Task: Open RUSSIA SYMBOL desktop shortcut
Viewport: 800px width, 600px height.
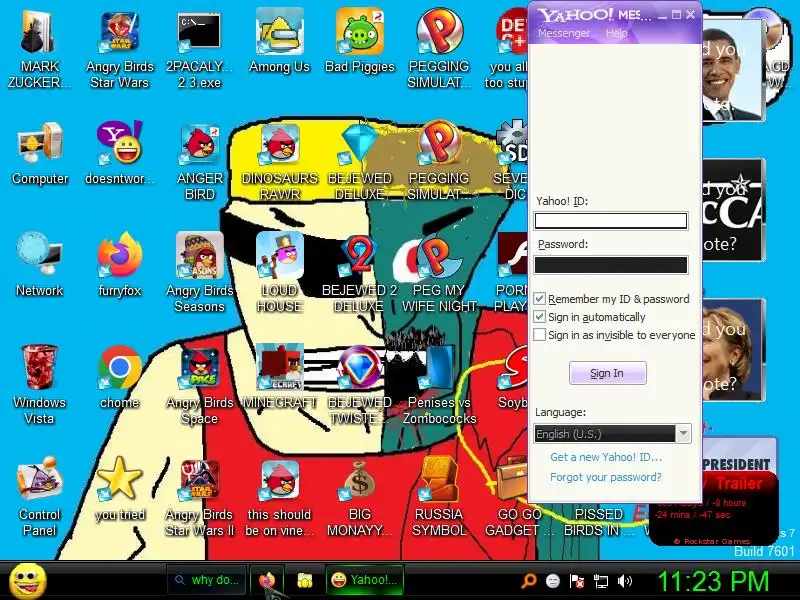Action: pyautogui.click(x=439, y=496)
